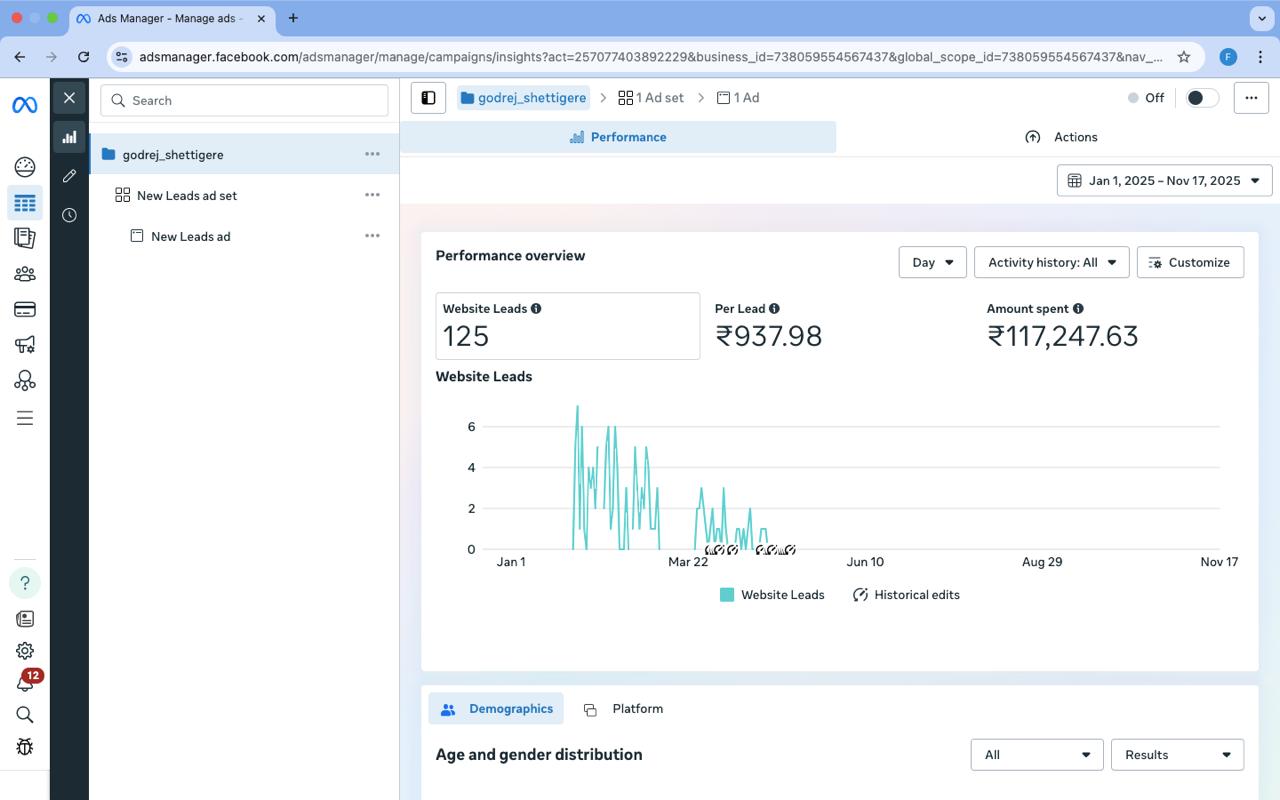Open the Meta logo home icon
The image size is (1280, 800).
[25, 105]
